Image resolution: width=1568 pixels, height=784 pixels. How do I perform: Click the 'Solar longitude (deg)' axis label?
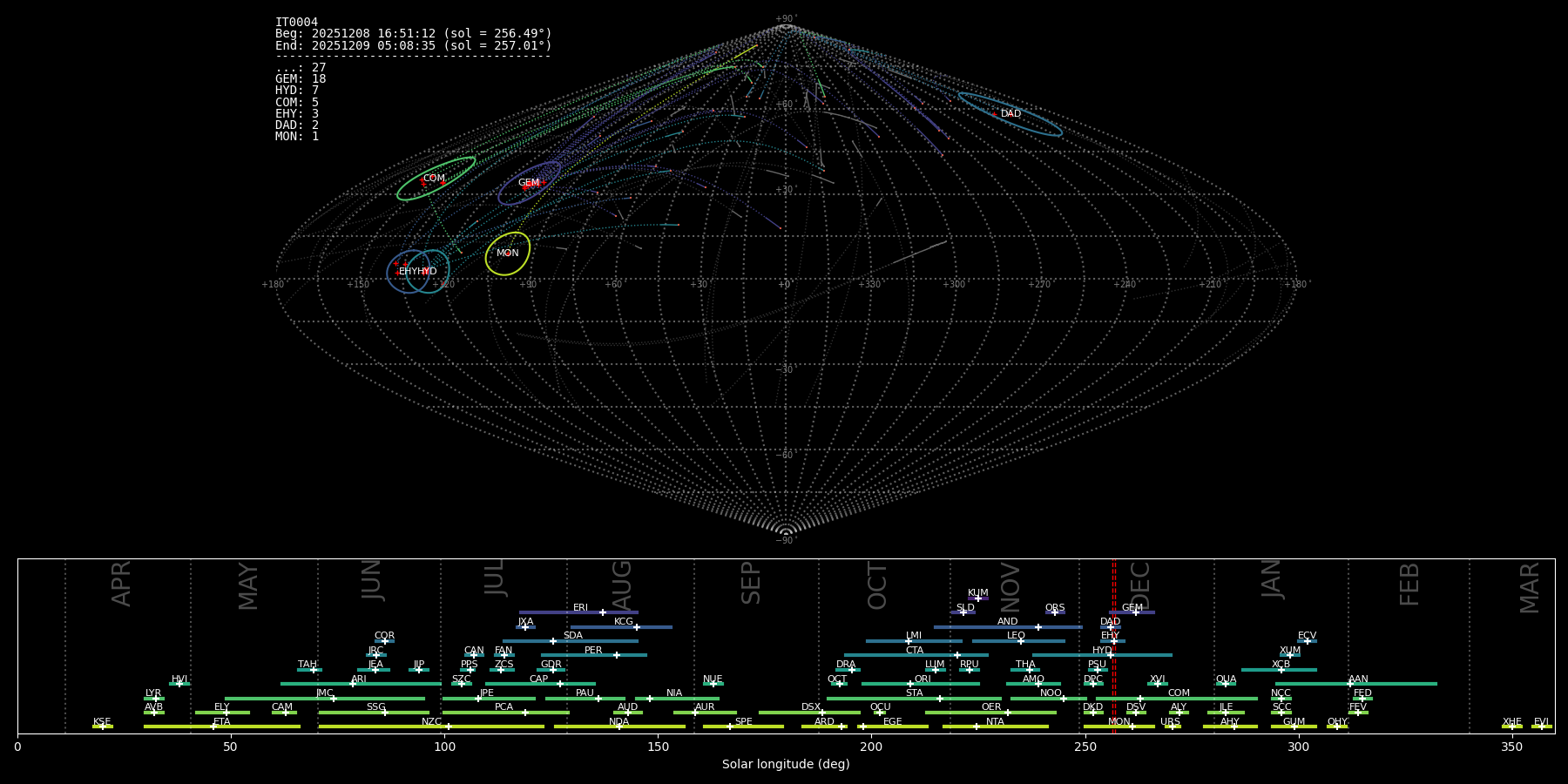click(786, 765)
